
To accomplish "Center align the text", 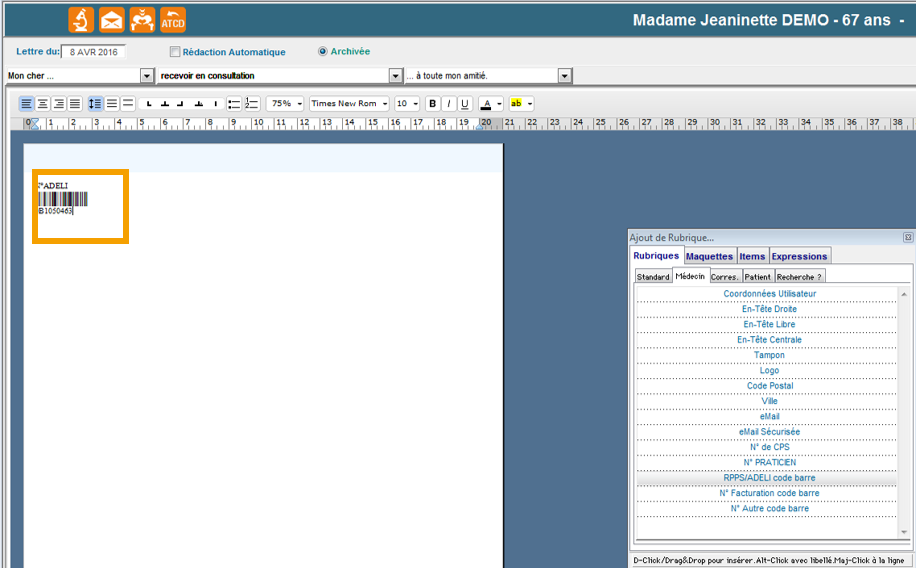I will pyautogui.click(x=43, y=104).
